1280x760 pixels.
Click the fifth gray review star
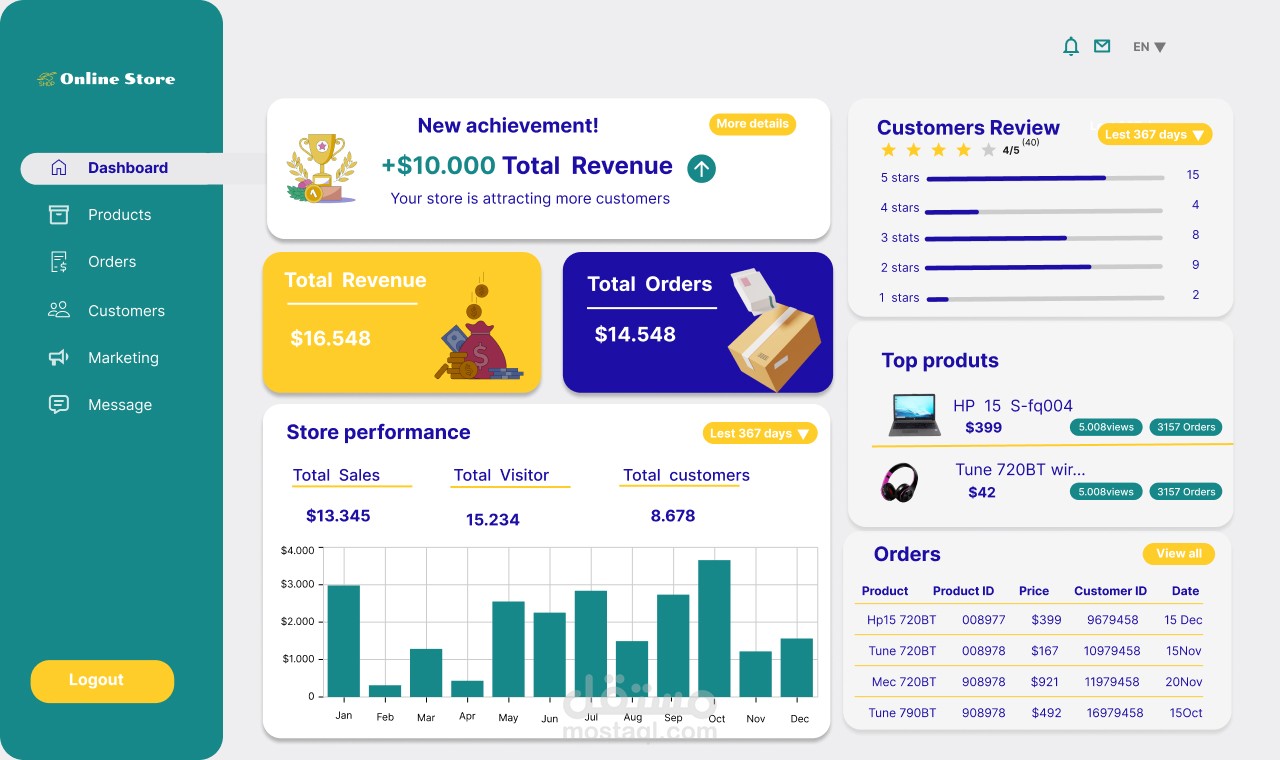pyautogui.click(x=988, y=150)
